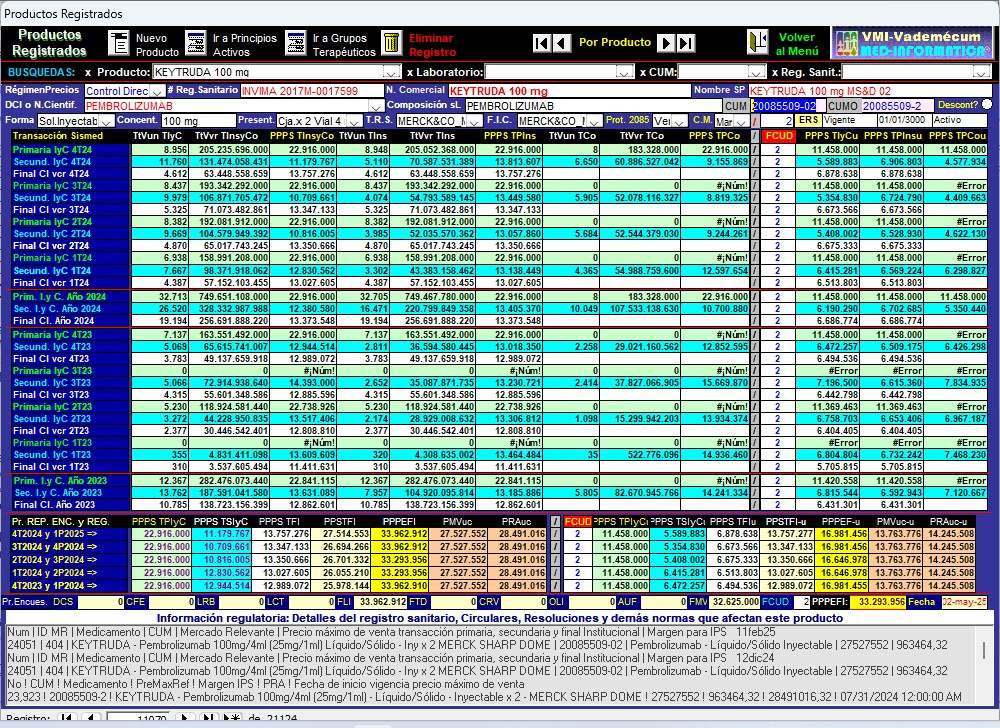
Task: Click slash button in Pr. REP. ENC. header row
Action: pyautogui.click(x=555, y=521)
